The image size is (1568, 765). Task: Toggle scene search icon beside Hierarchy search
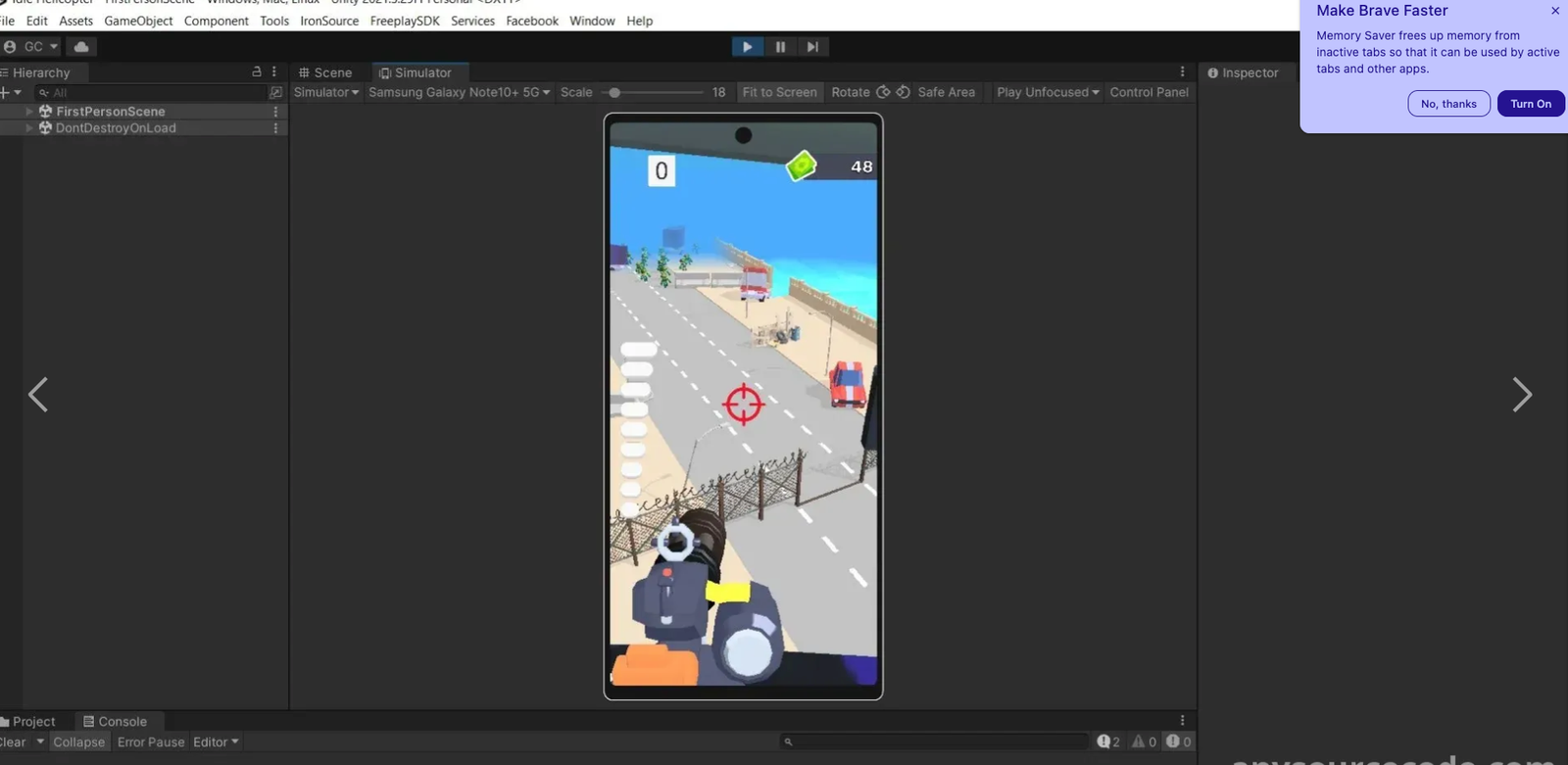(x=275, y=92)
